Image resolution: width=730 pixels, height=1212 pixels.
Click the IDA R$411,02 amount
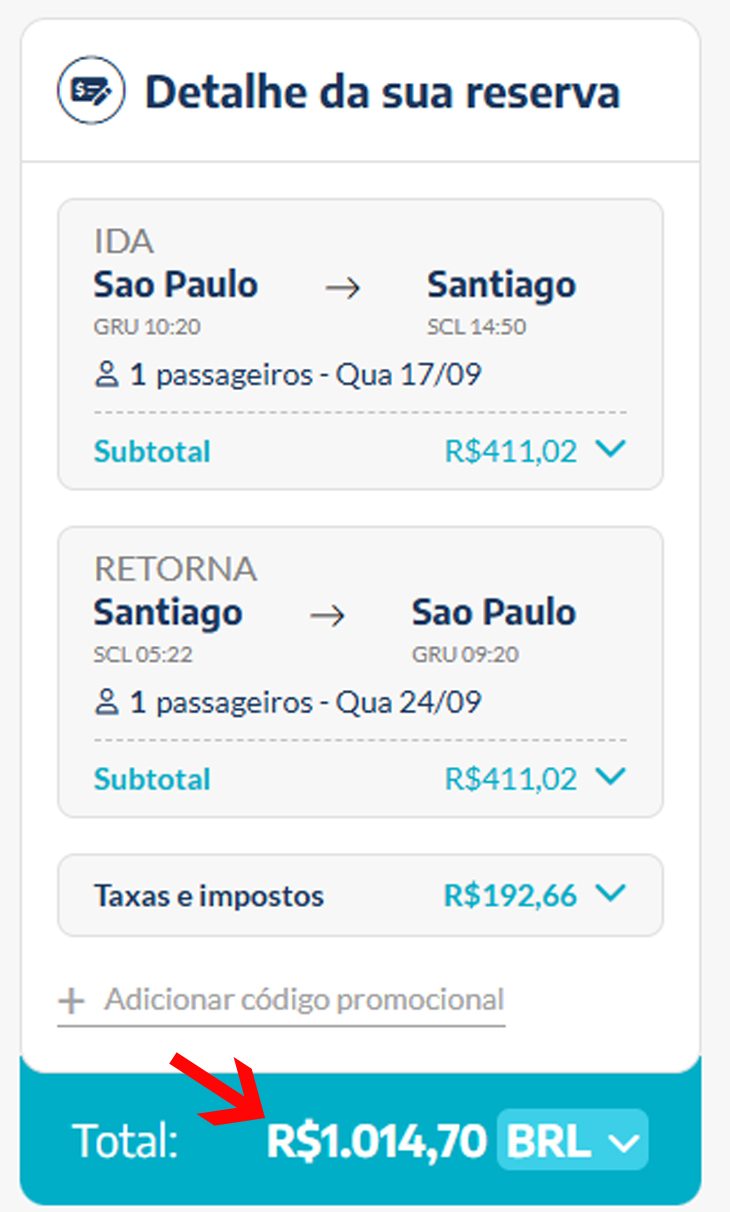(511, 452)
